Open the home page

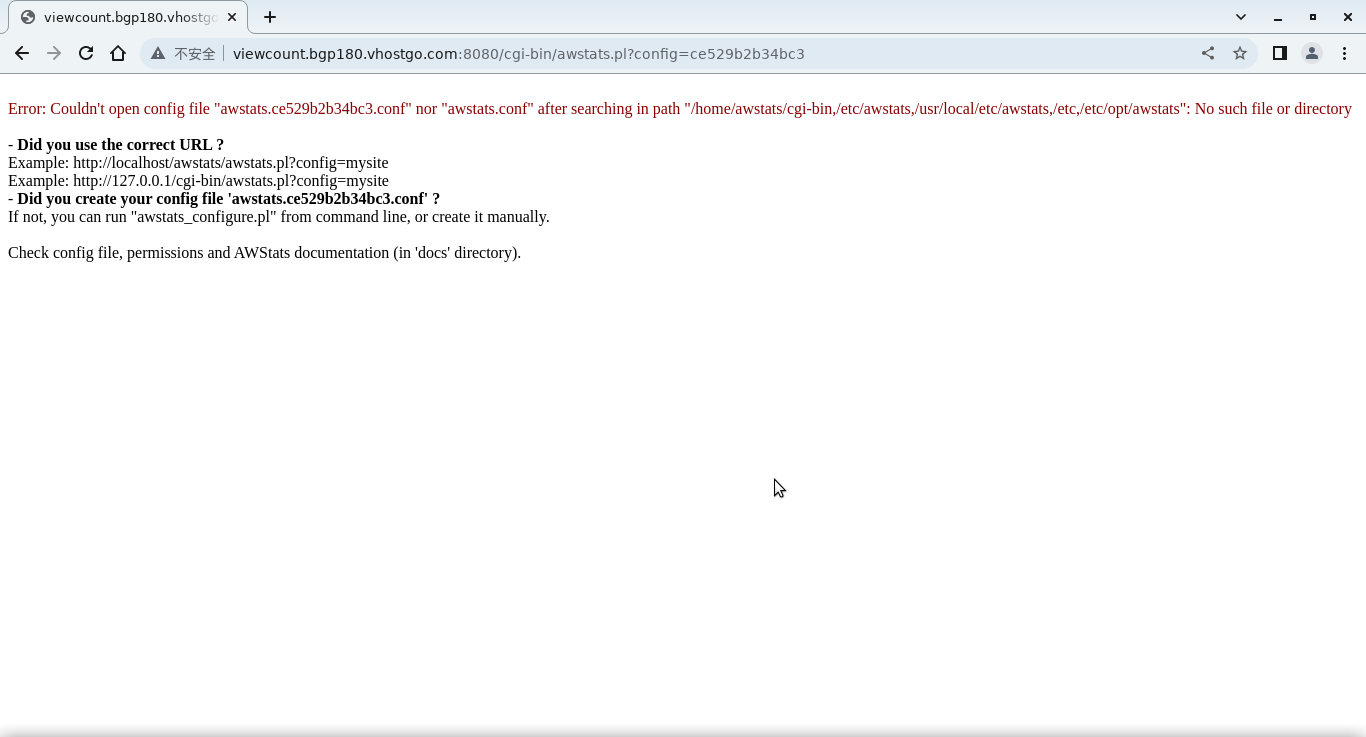point(118,54)
